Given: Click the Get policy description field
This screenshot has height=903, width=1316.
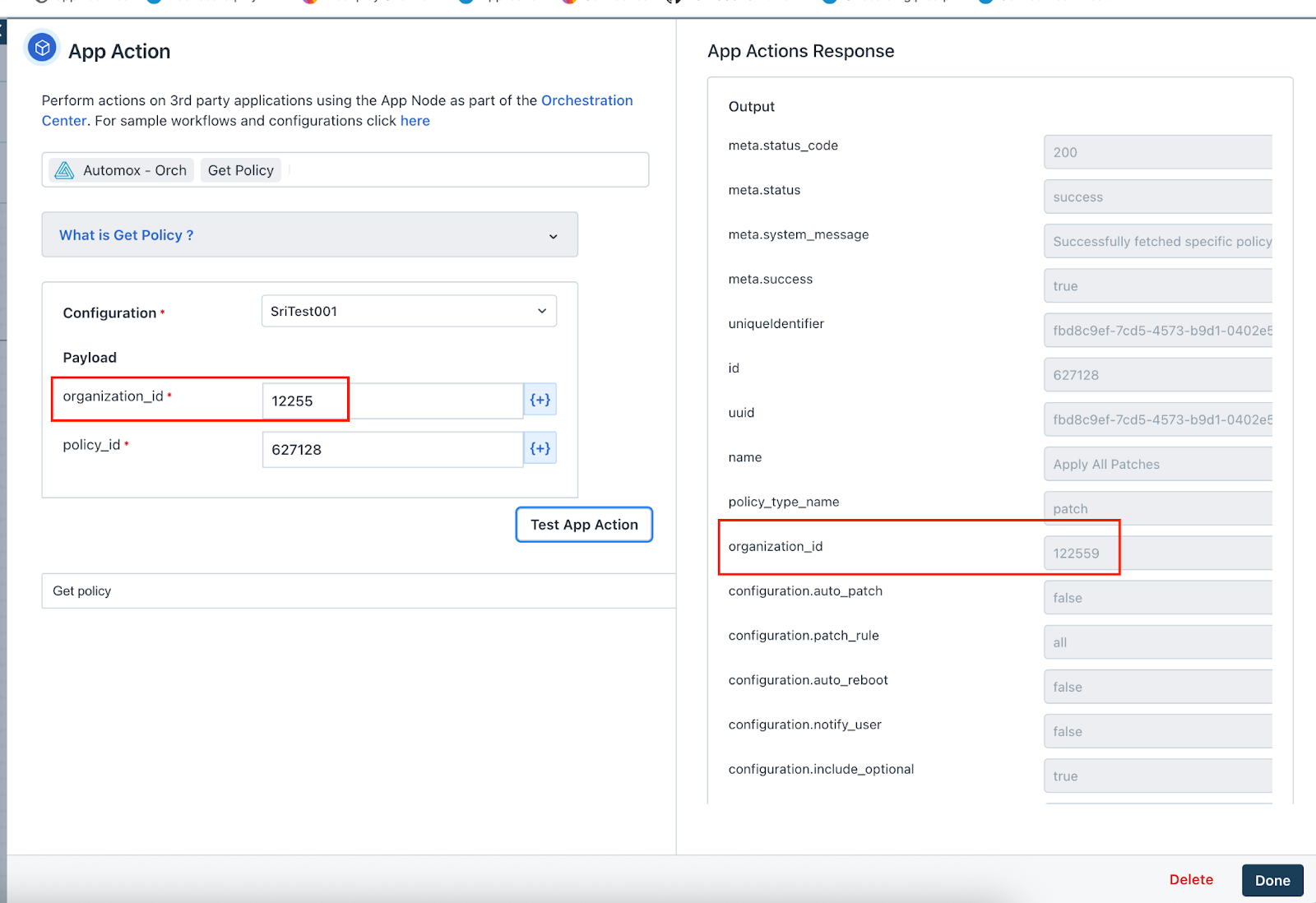Looking at the screenshot, I should [x=359, y=590].
